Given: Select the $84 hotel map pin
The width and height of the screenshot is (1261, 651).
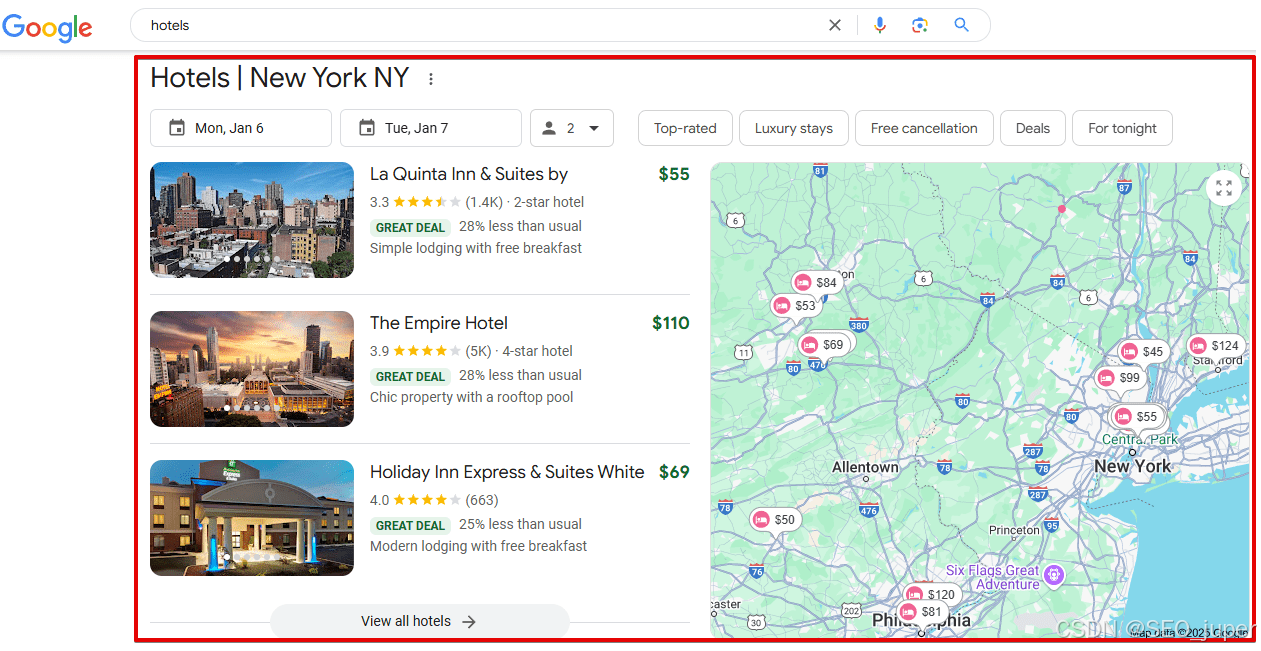Looking at the screenshot, I should [816, 283].
